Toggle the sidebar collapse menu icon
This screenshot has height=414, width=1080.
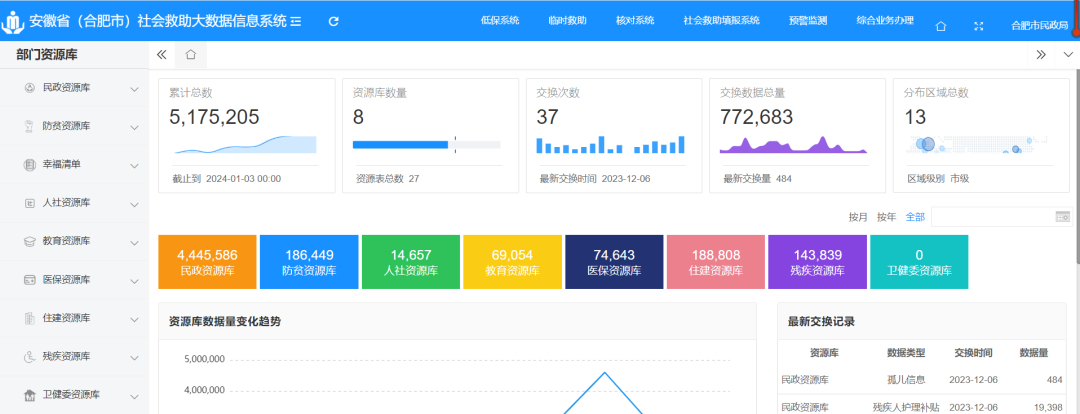point(296,21)
